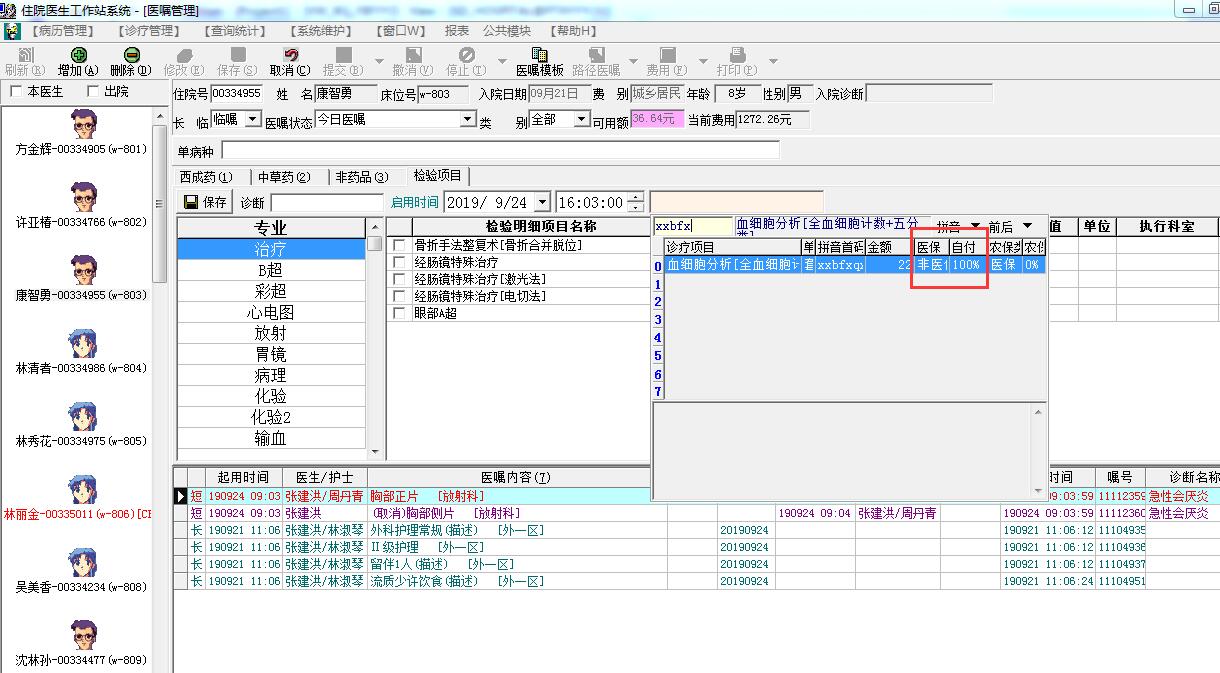Image resolution: width=1220 pixels, height=673 pixels.
Task: Select patient avatar 吴美香 w-808
Action: click(x=83, y=563)
